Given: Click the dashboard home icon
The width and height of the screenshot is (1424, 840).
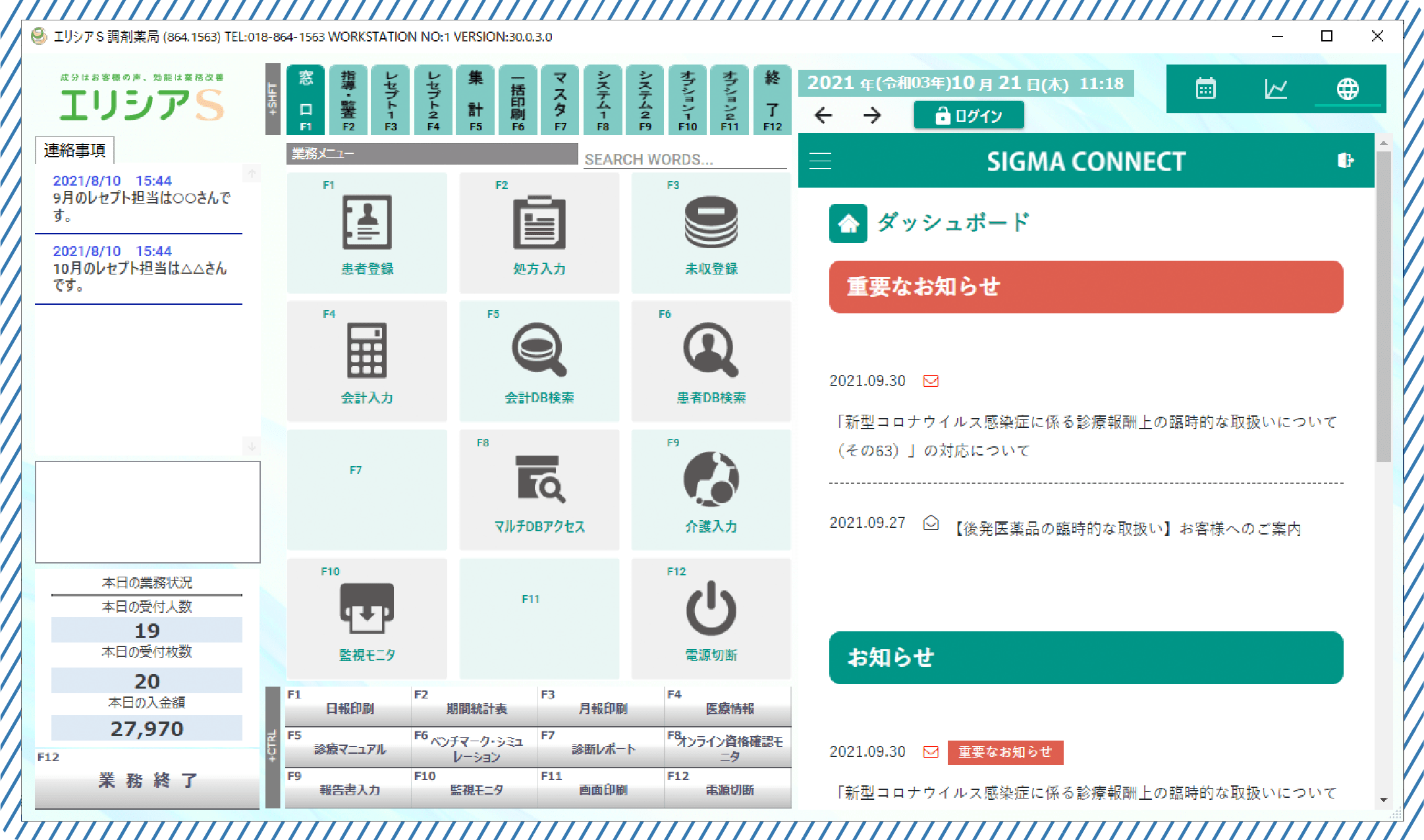Looking at the screenshot, I should [848, 224].
